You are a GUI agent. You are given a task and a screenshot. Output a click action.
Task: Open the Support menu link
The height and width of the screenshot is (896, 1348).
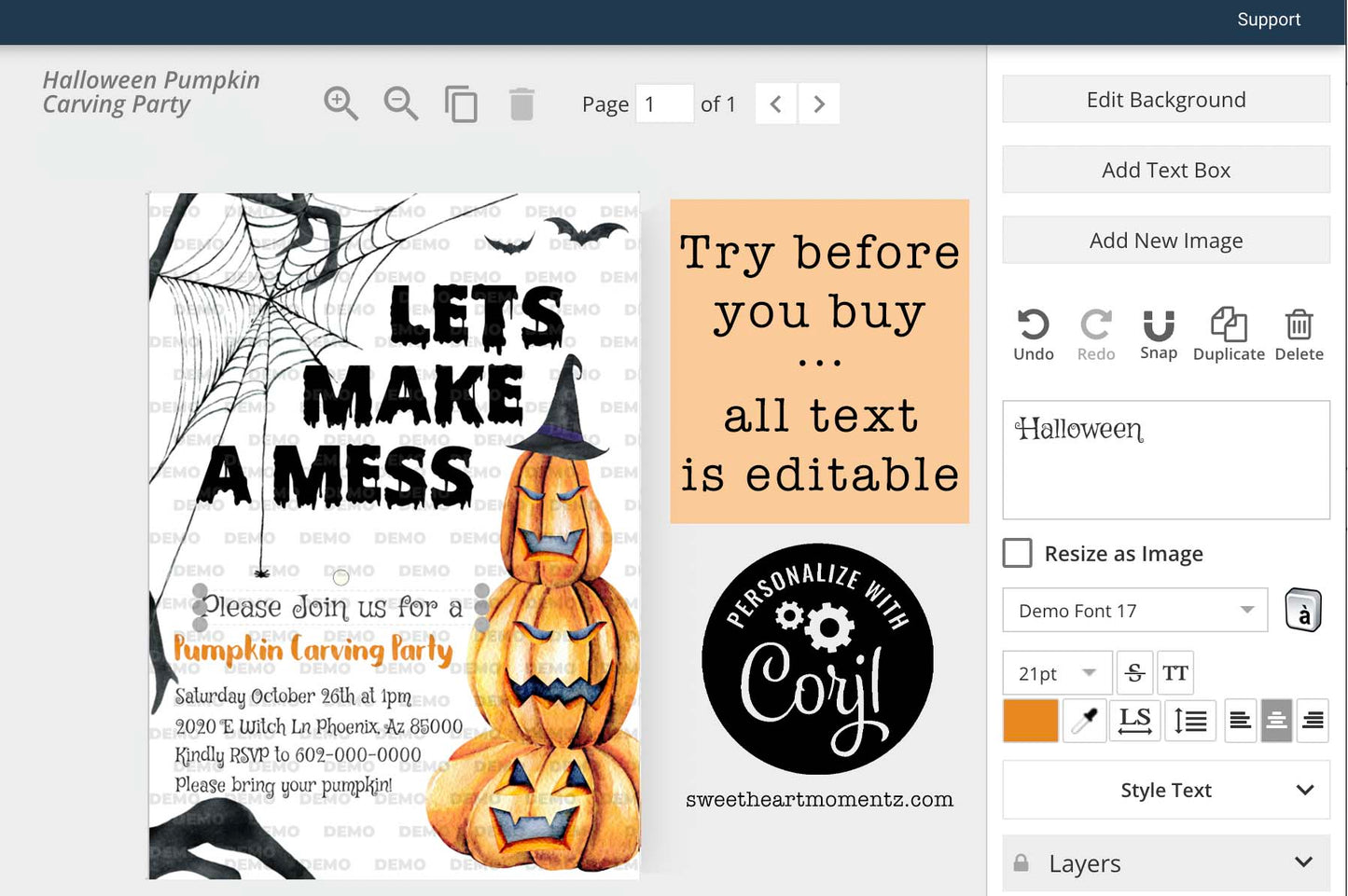1268,20
